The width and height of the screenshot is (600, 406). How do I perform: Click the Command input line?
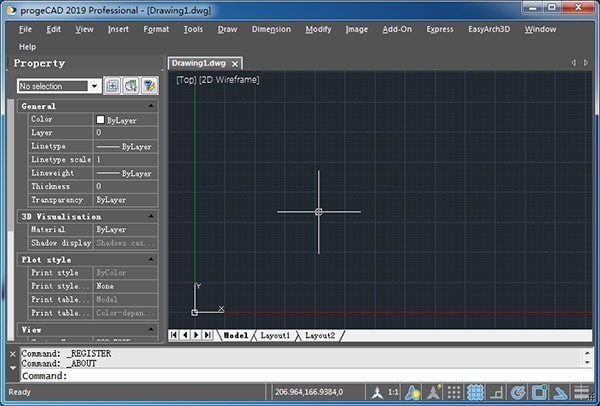(300, 376)
